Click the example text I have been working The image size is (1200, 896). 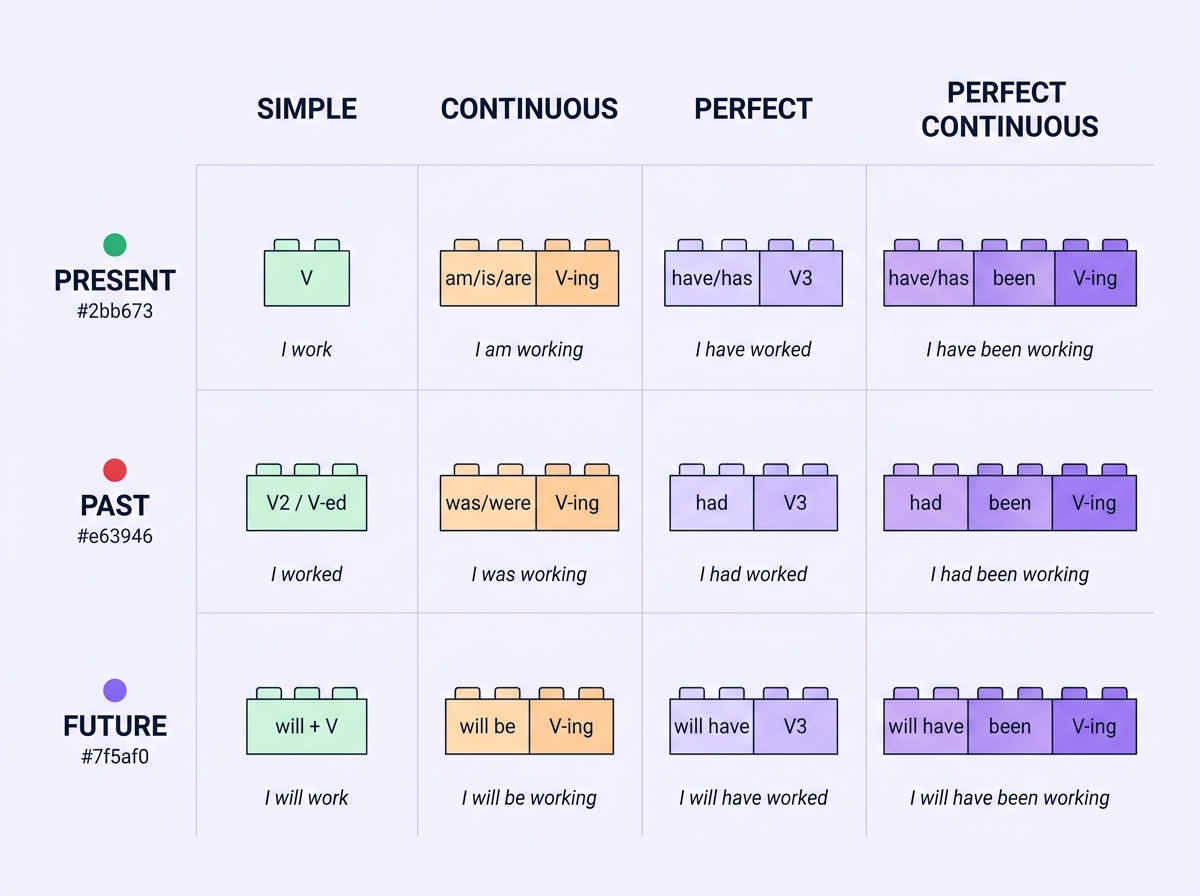(x=1009, y=349)
